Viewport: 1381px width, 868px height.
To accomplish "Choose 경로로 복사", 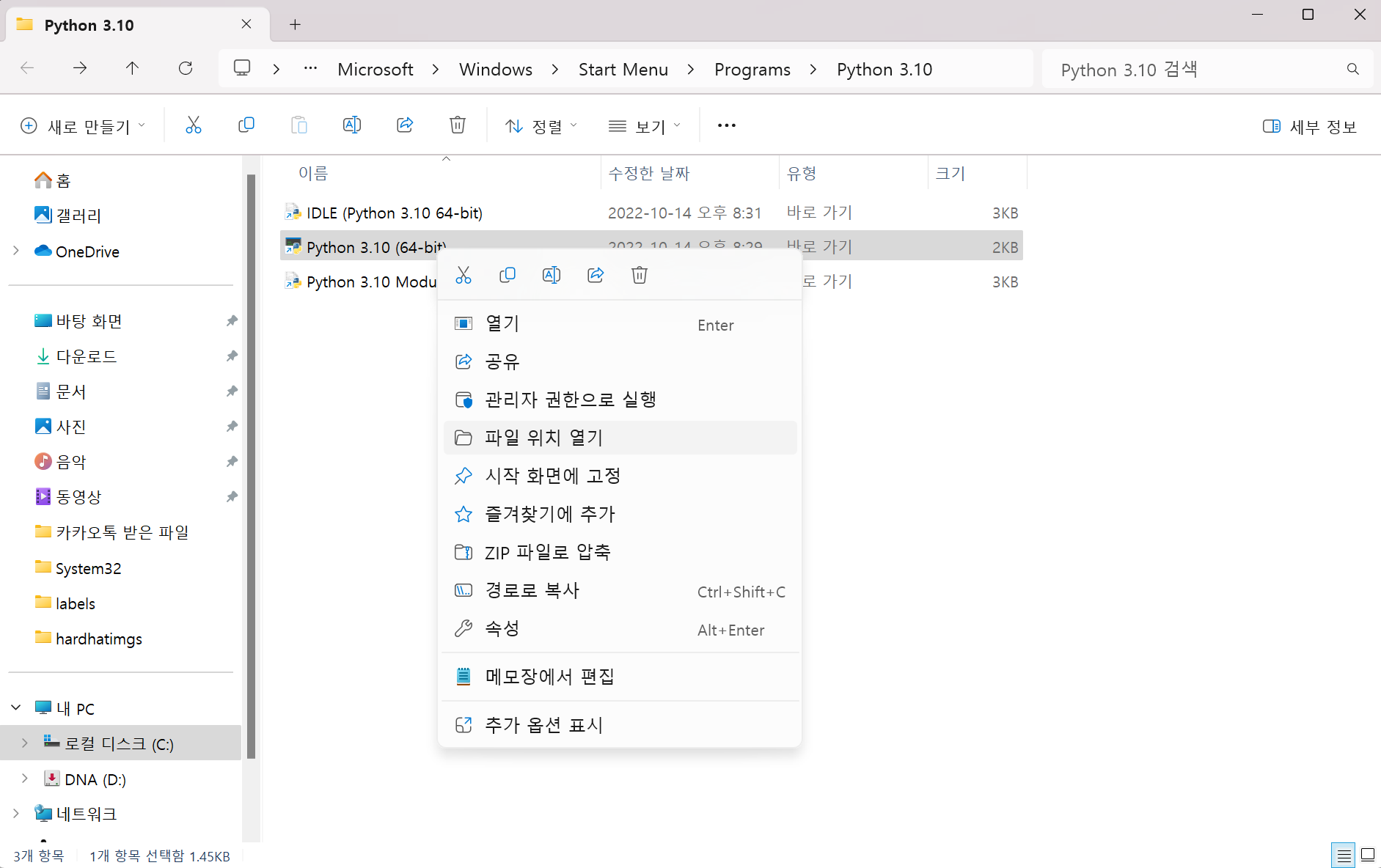I will click(x=620, y=591).
